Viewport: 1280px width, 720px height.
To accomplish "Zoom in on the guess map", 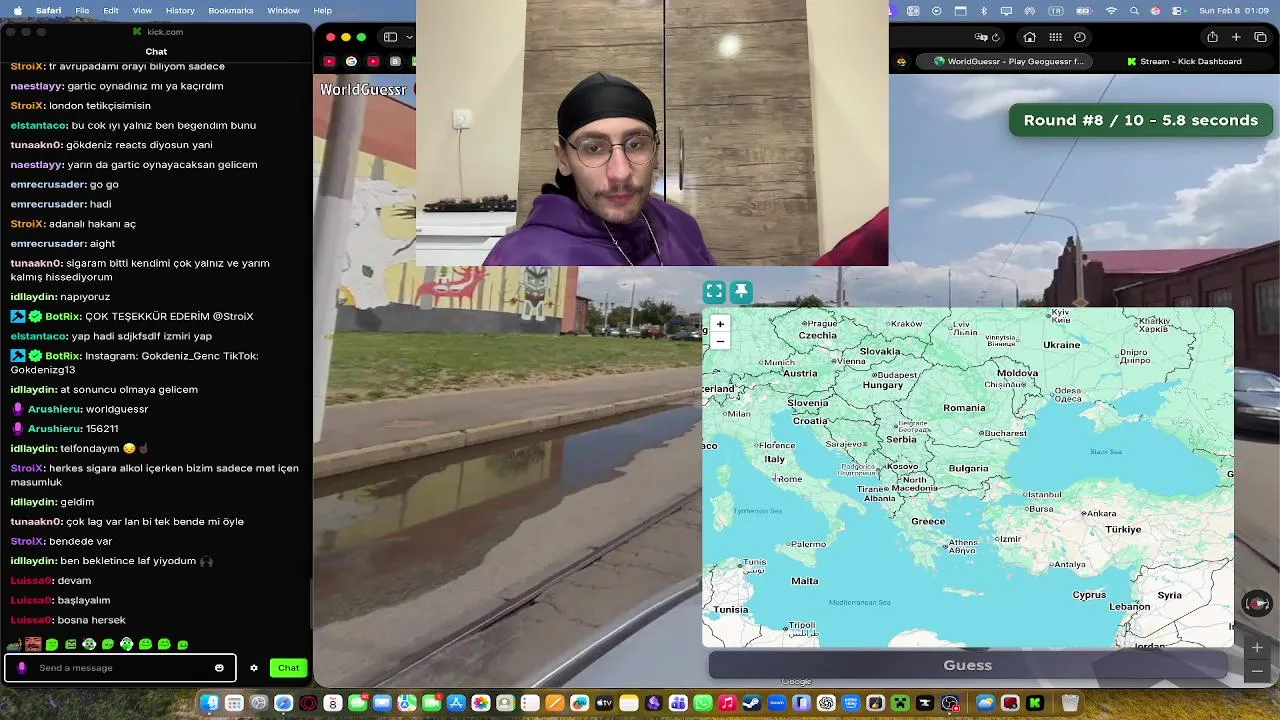I will [720, 324].
